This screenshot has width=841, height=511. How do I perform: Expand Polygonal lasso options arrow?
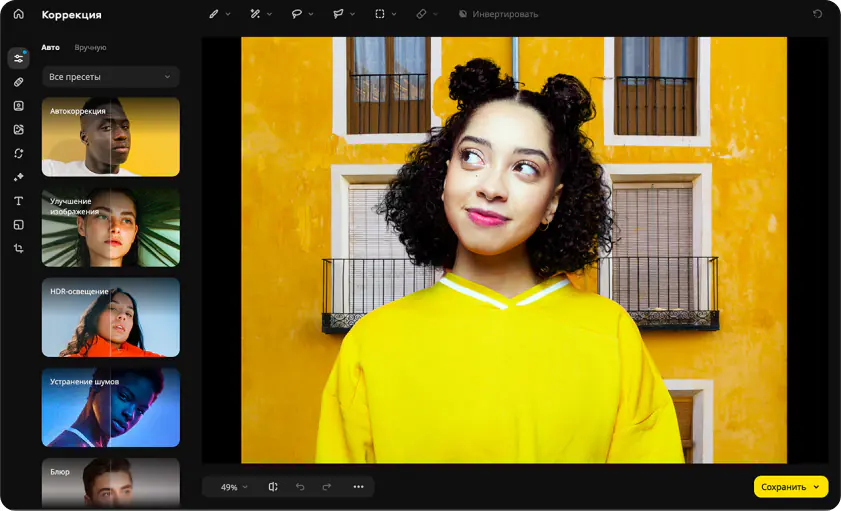point(352,14)
